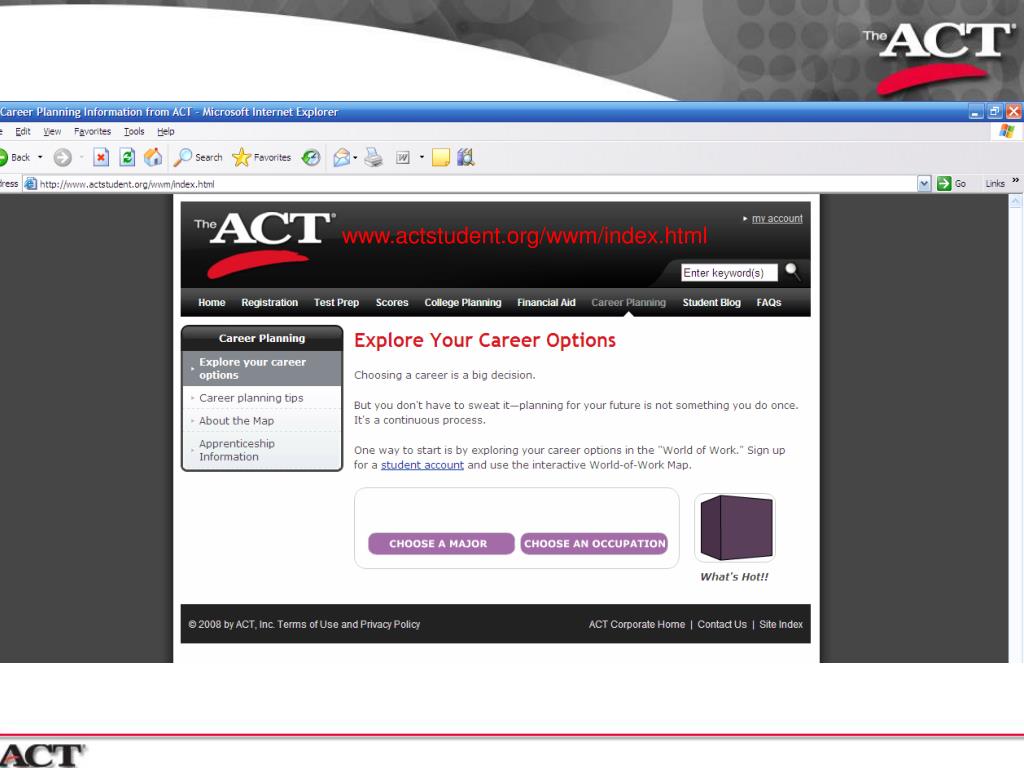The image size is (1024, 768).
Task: Click the Links label on the toolbar
Action: point(995,184)
